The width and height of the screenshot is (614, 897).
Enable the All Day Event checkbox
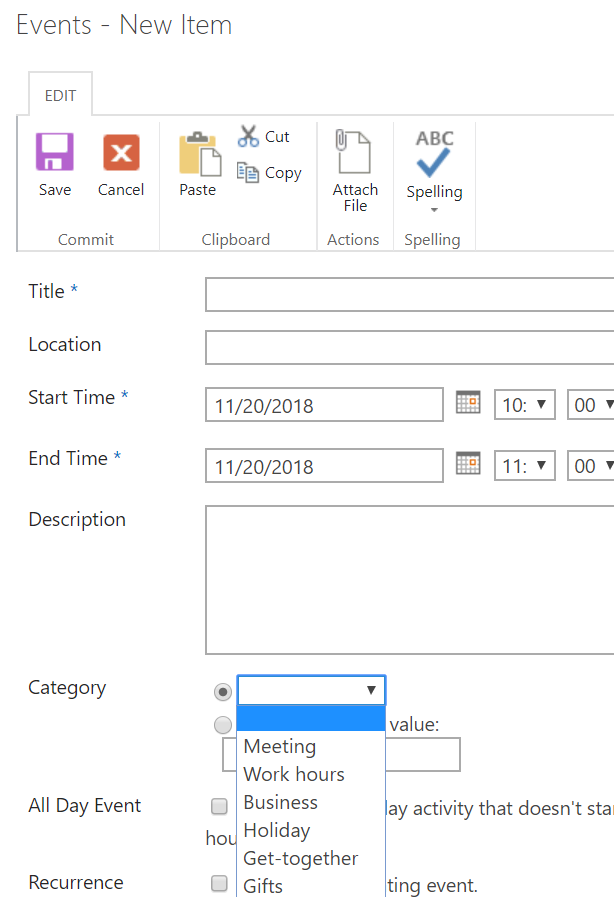[x=218, y=806]
